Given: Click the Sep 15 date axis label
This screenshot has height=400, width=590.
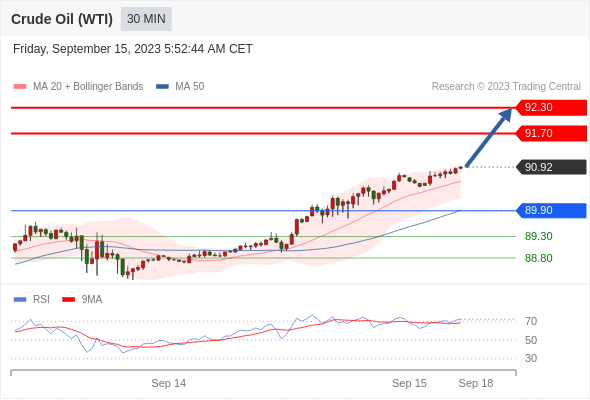Looking at the screenshot, I should coord(409,383).
